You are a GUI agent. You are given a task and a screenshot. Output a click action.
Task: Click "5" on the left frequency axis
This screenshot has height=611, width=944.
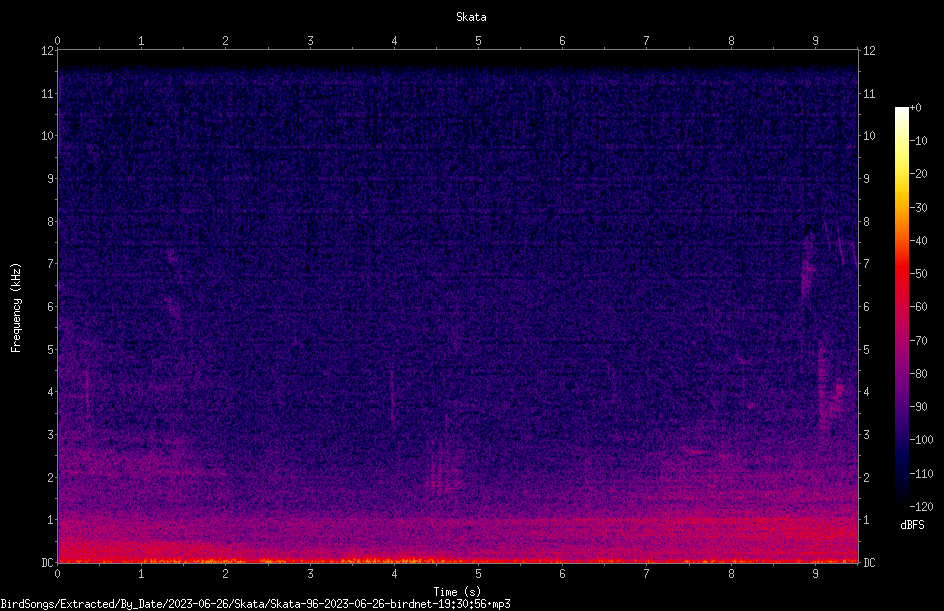[x=50, y=349]
